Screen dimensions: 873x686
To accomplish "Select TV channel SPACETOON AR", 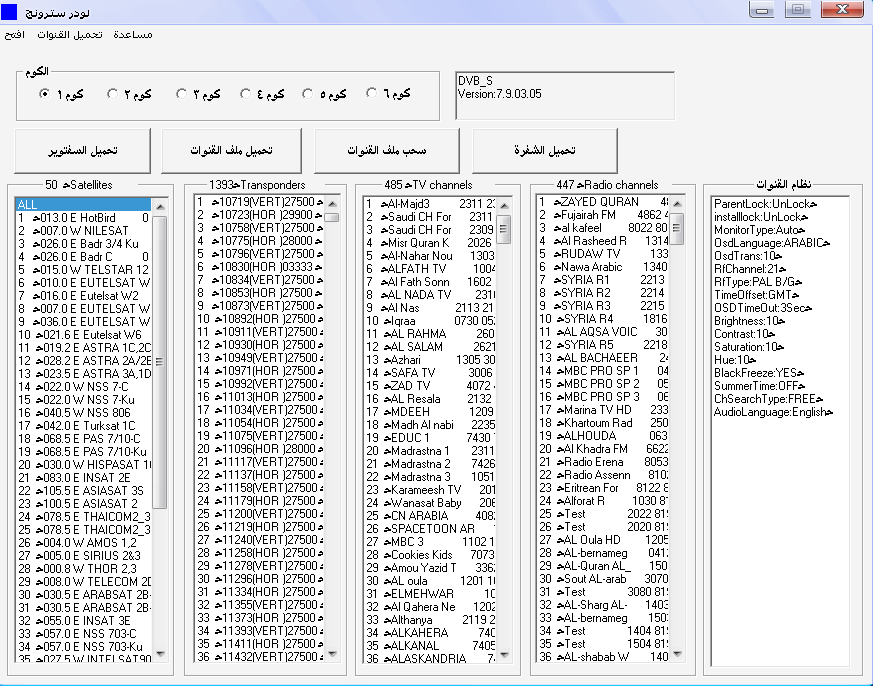I will point(429,528).
